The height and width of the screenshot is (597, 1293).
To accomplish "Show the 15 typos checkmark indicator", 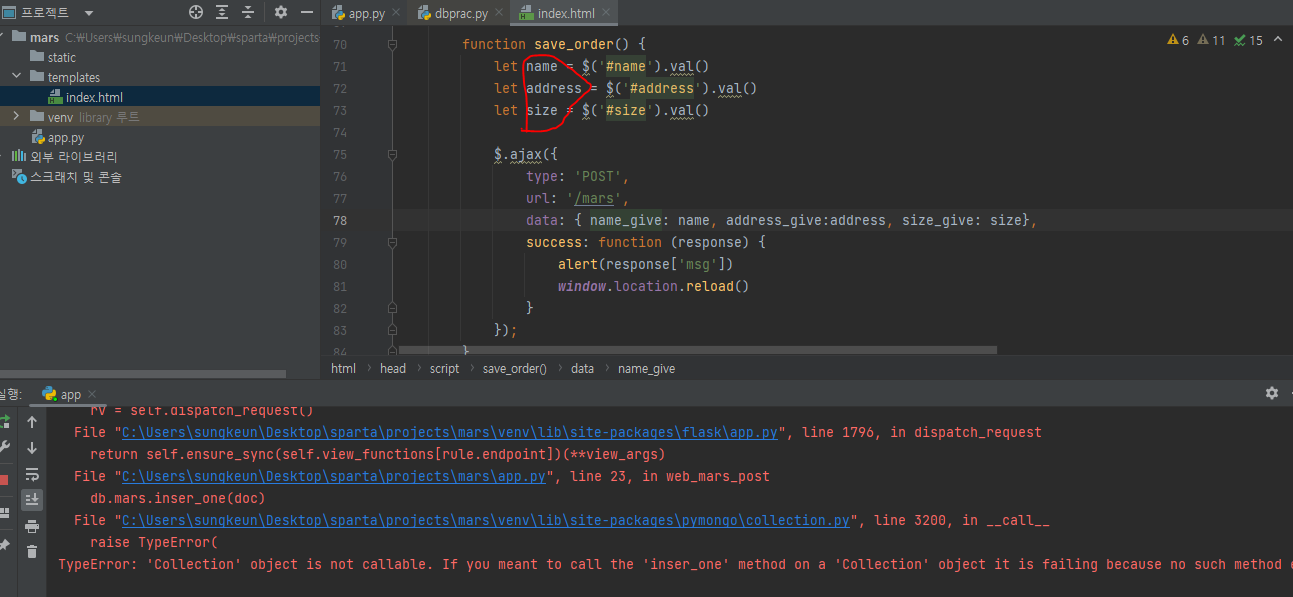I will [1249, 40].
